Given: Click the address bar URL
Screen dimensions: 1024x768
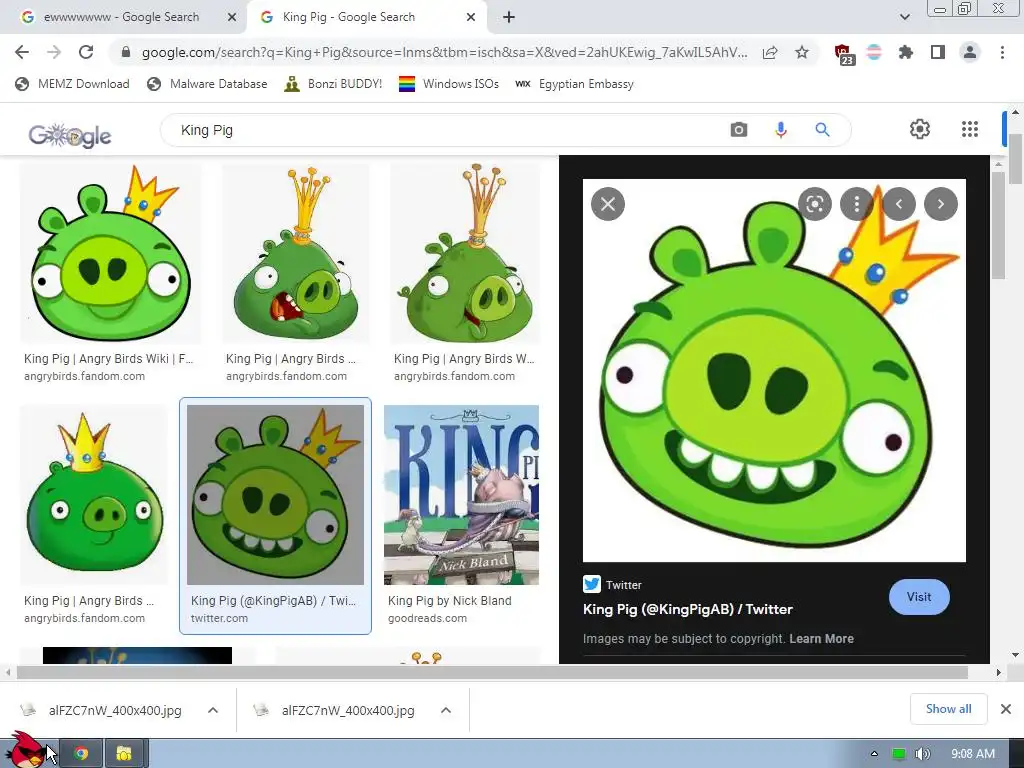Looking at the screenshot, I should pyautogui.click(x=444, y=52).
